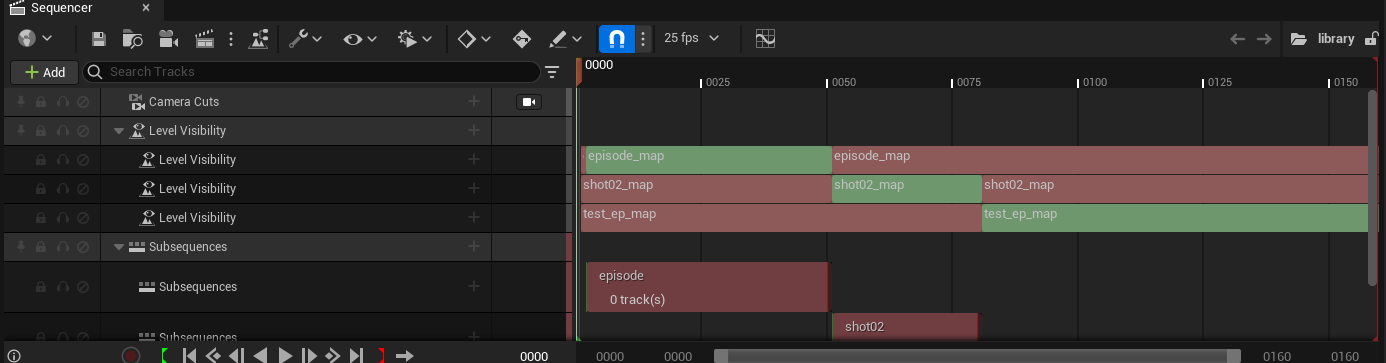
Task: Set playback start with green bracket
Action: click(164, 355)
